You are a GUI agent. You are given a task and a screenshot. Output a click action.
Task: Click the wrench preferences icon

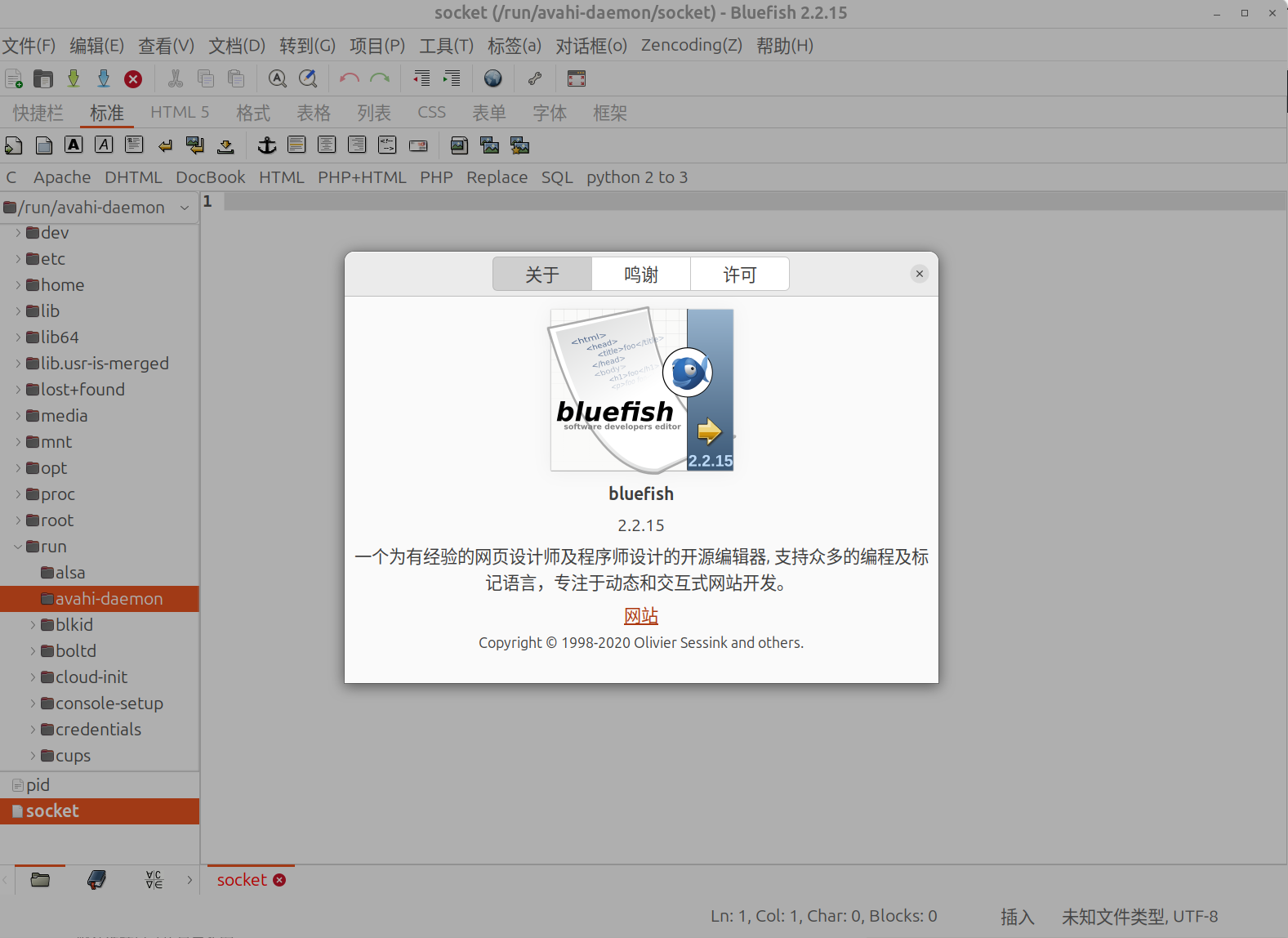click(535, 78)
